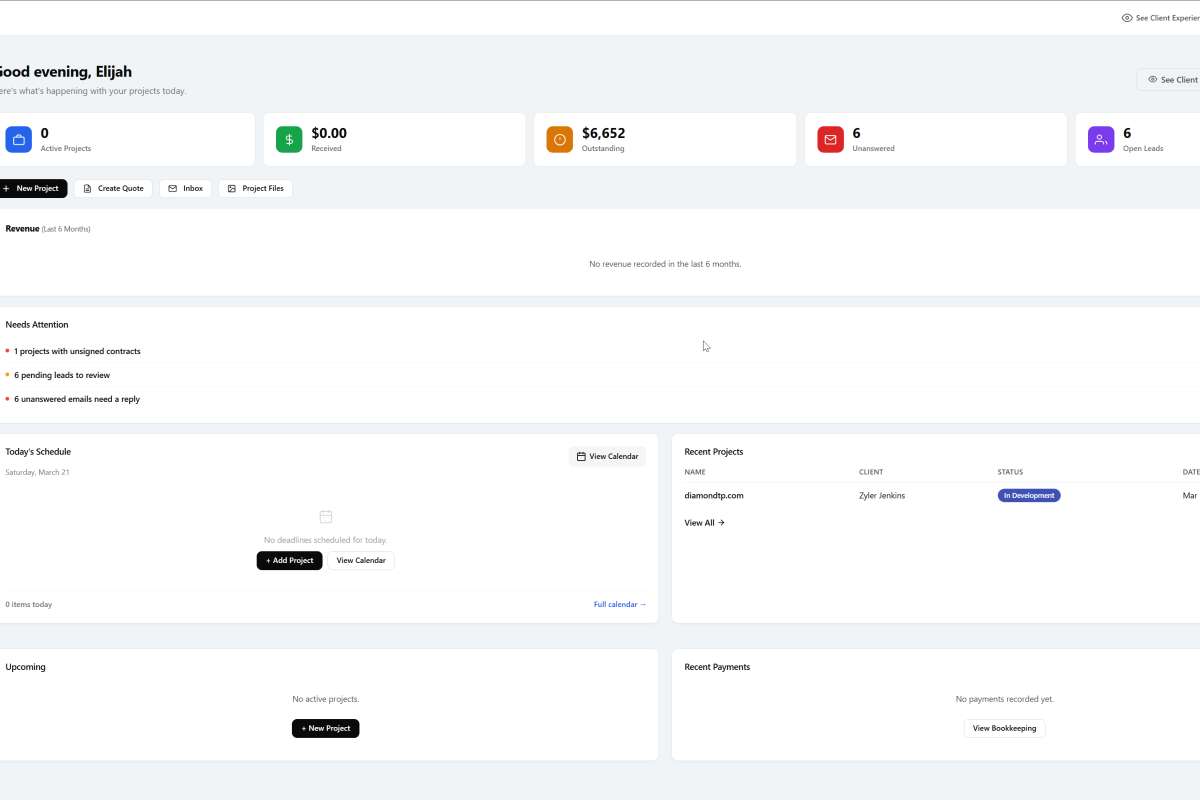Click the red envelope Unanswered icon
The image size is (1200, 800).
click(830, 140)
